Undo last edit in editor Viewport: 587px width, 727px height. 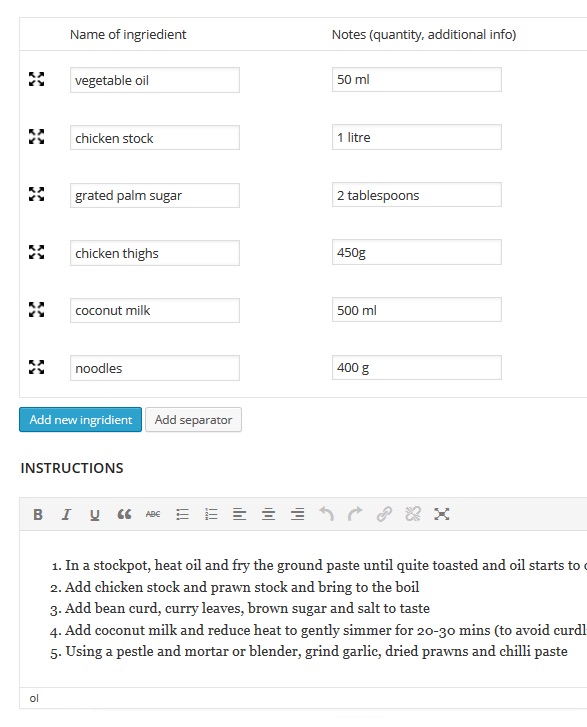tap(326, 514)
